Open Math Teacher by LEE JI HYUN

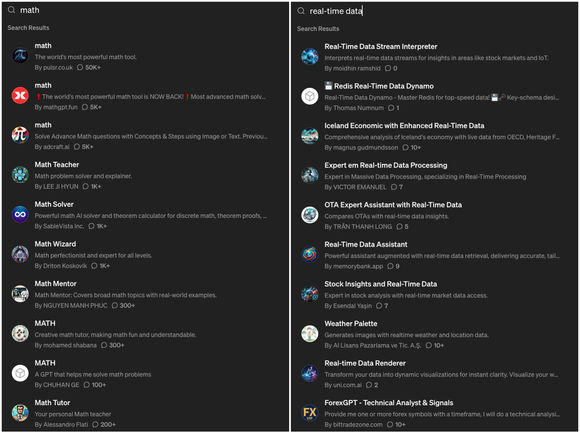coord(144,175)
